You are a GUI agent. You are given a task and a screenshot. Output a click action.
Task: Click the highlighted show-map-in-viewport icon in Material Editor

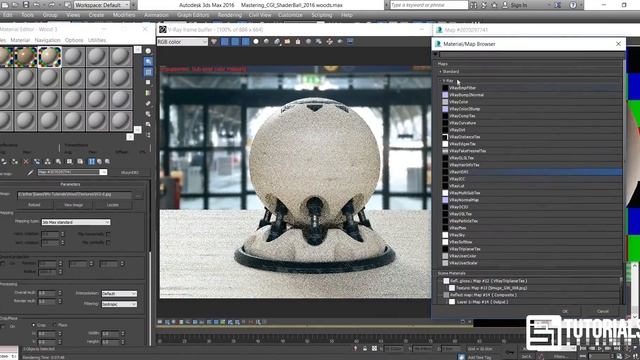(91, 162)
